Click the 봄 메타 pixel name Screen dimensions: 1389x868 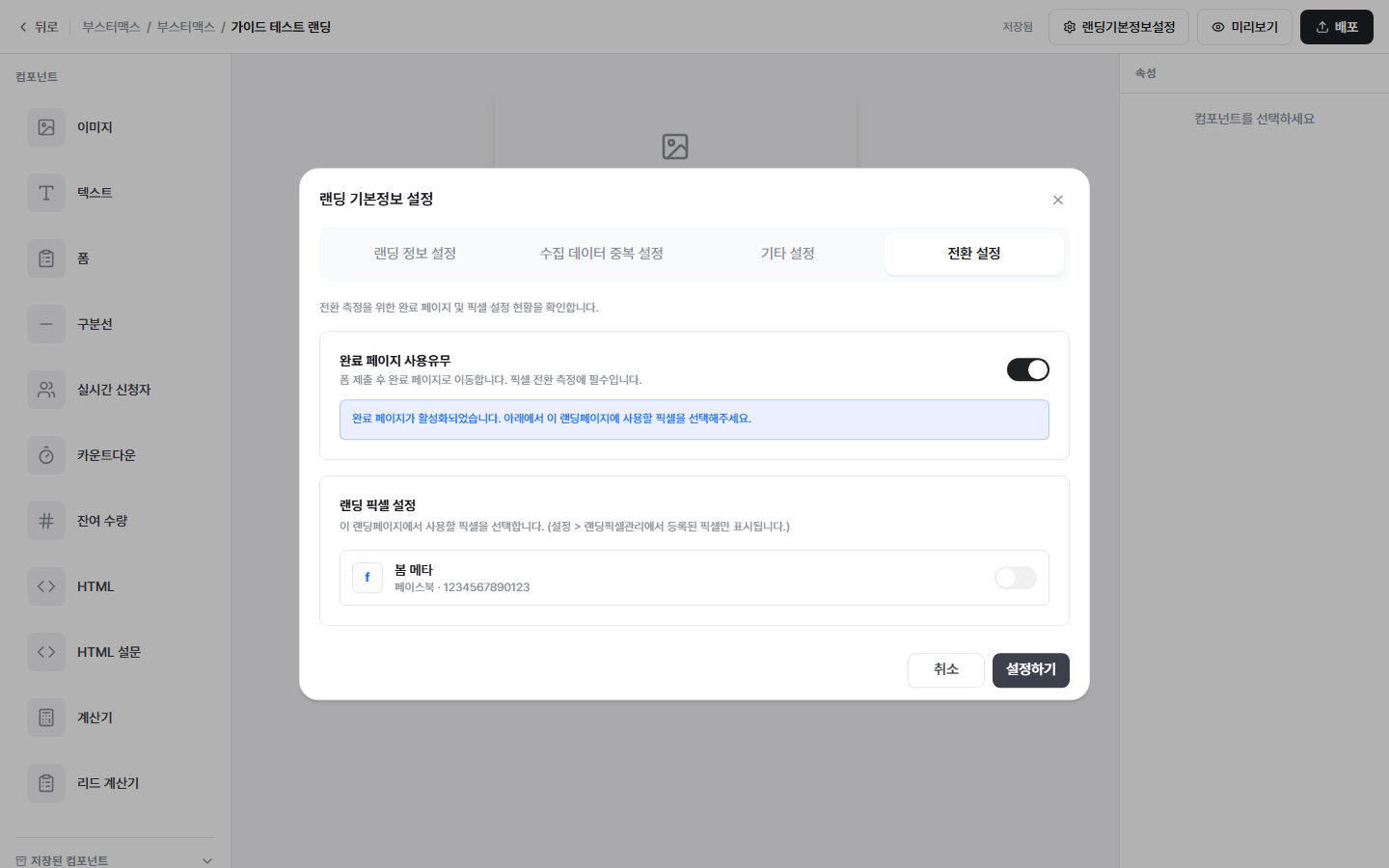click(414, 570)
